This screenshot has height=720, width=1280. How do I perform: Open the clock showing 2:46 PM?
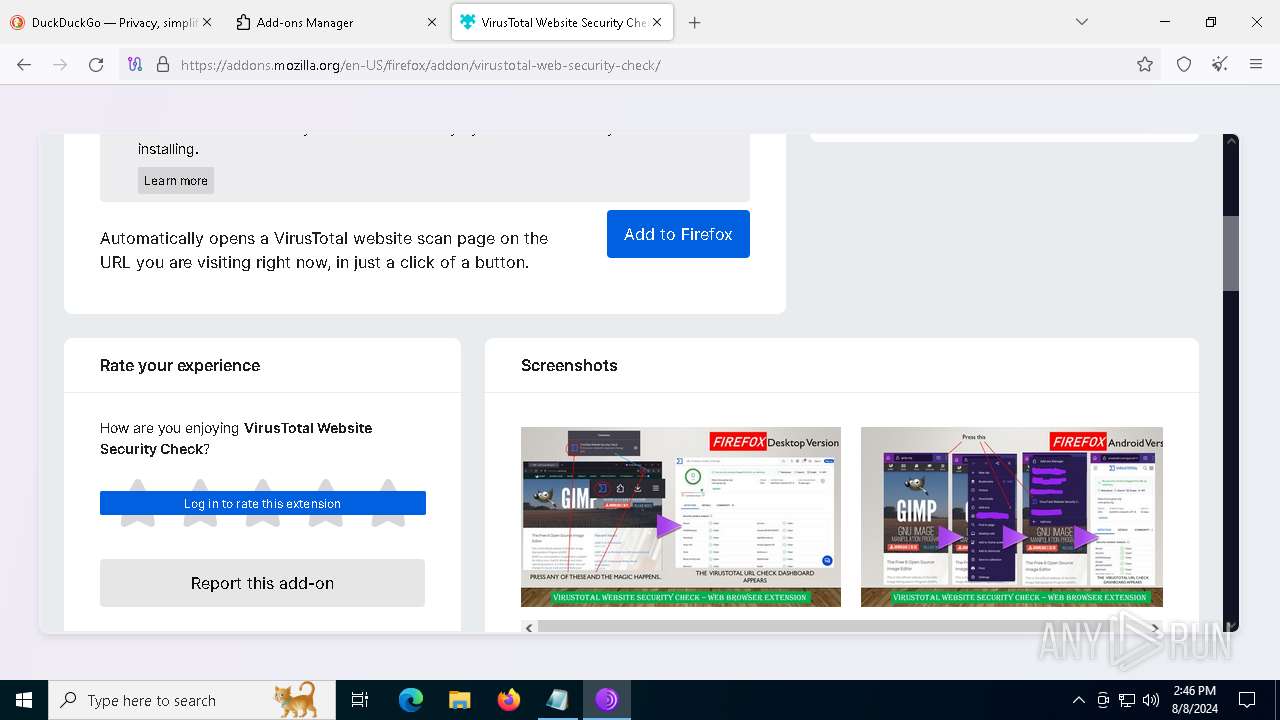[x=1194, y=700]
